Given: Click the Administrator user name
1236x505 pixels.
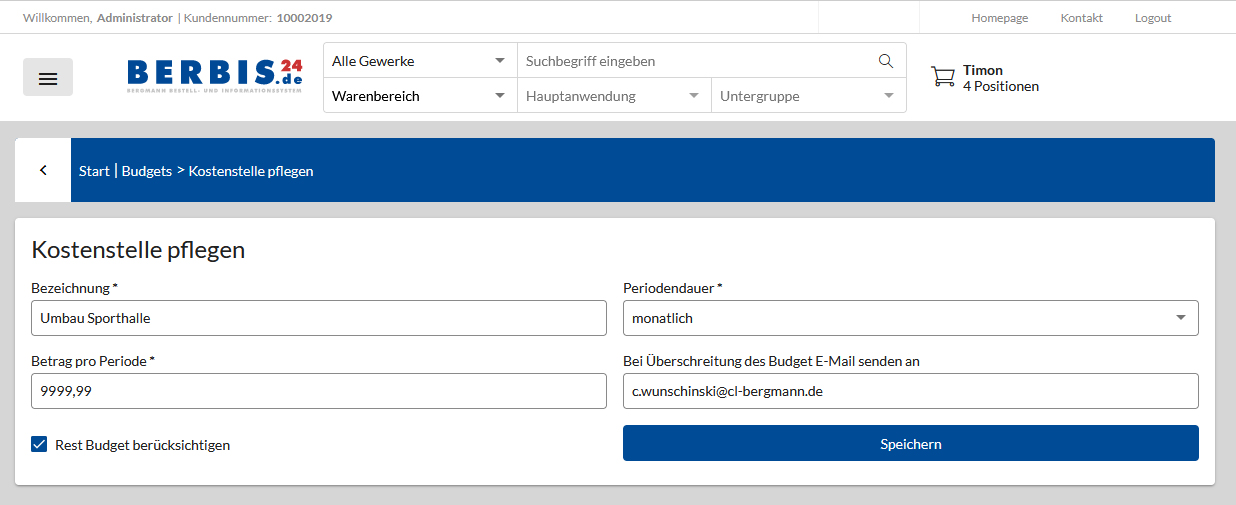Looking at the screenshot, I should point(135,18).
